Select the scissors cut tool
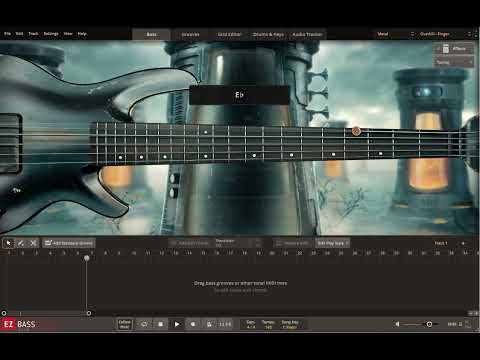Screen dimensions: 480x360 coord(33,243)
